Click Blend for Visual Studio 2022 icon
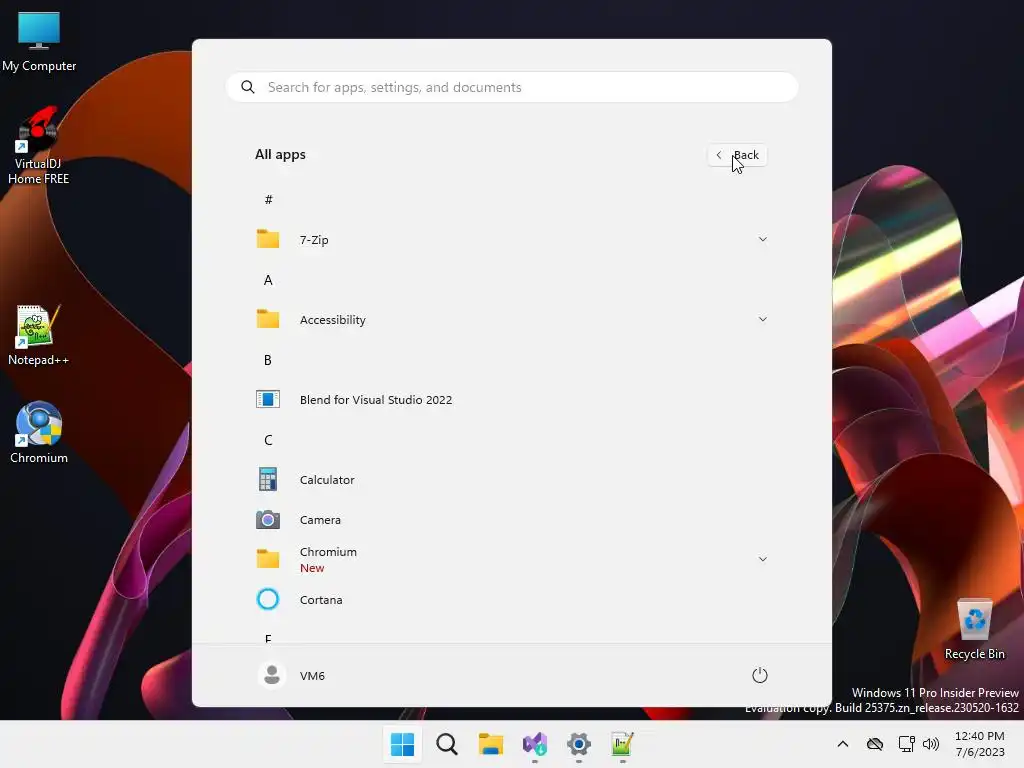The height and width of the screenshot is (768, 1024). point(268,399)
